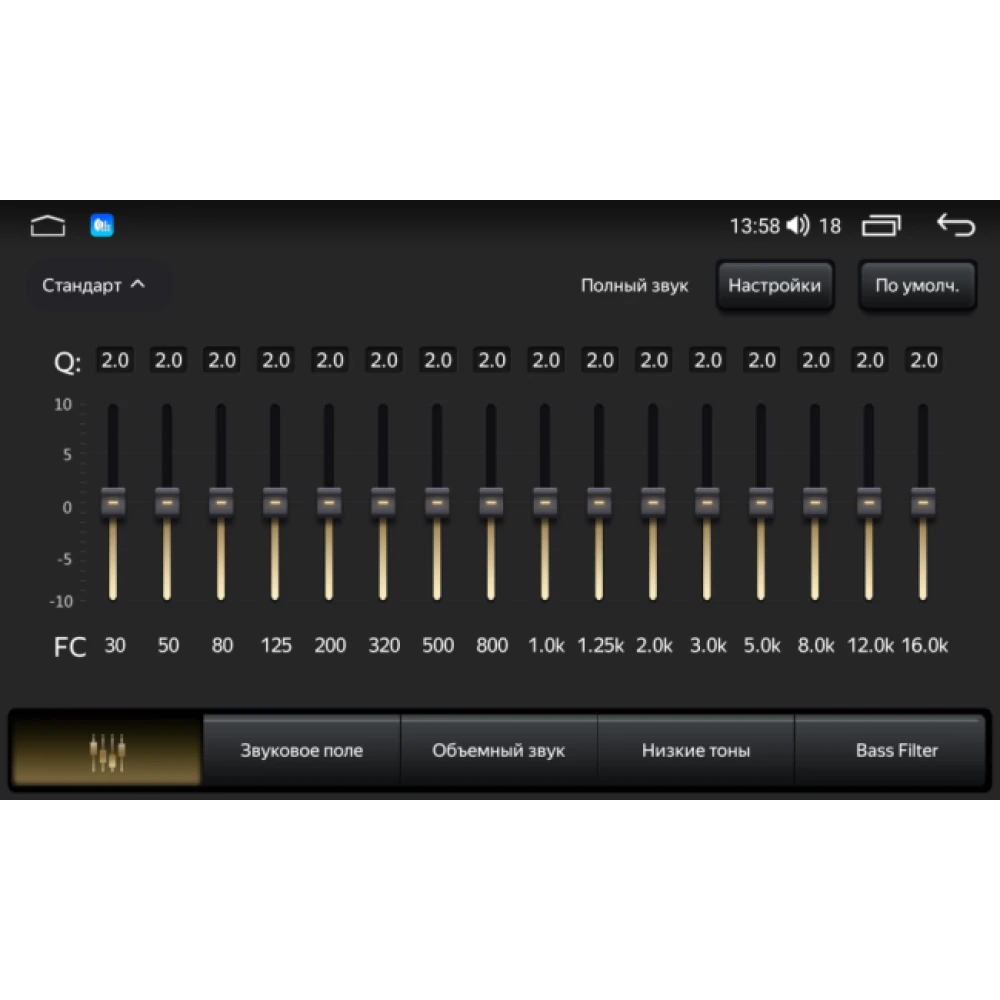The width and height of the screenshot is (1000, 1000).
Task: Open the blue equalizer app icon
Action: point(102,226)
